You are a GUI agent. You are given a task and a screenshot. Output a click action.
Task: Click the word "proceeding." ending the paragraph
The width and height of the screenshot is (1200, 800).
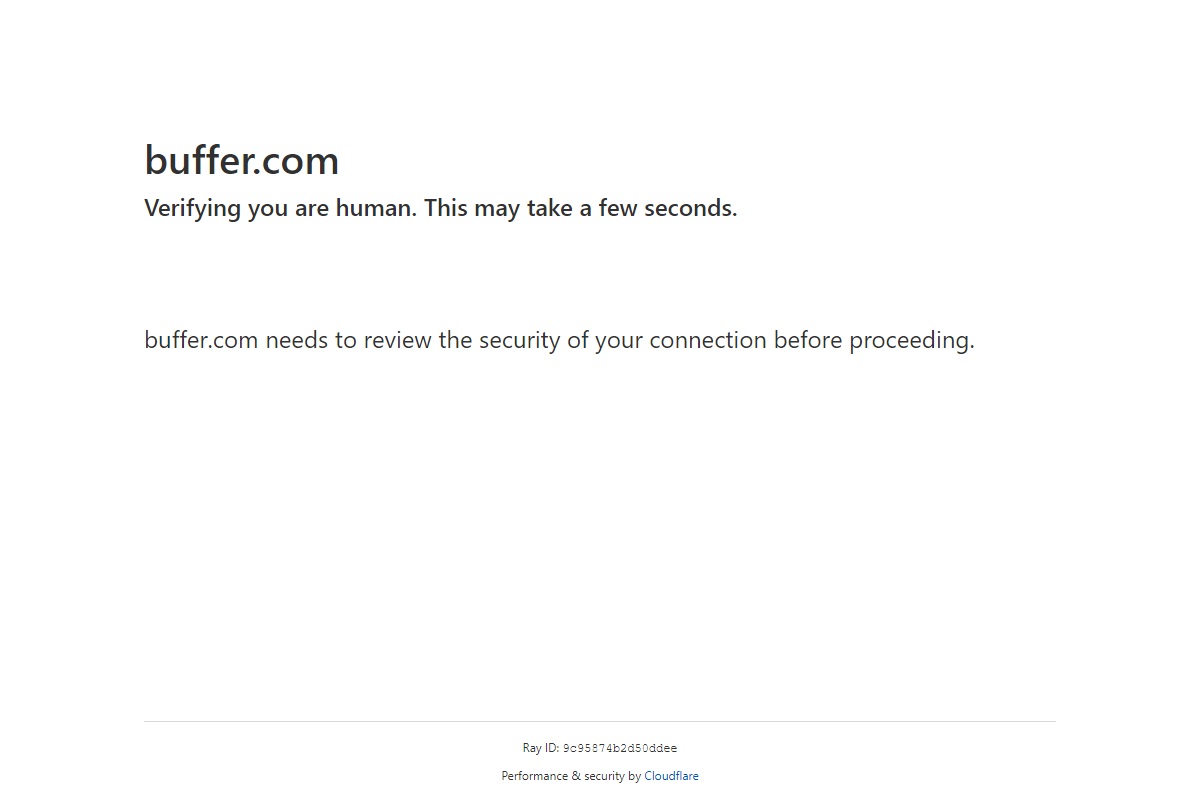tap(911, 341)
